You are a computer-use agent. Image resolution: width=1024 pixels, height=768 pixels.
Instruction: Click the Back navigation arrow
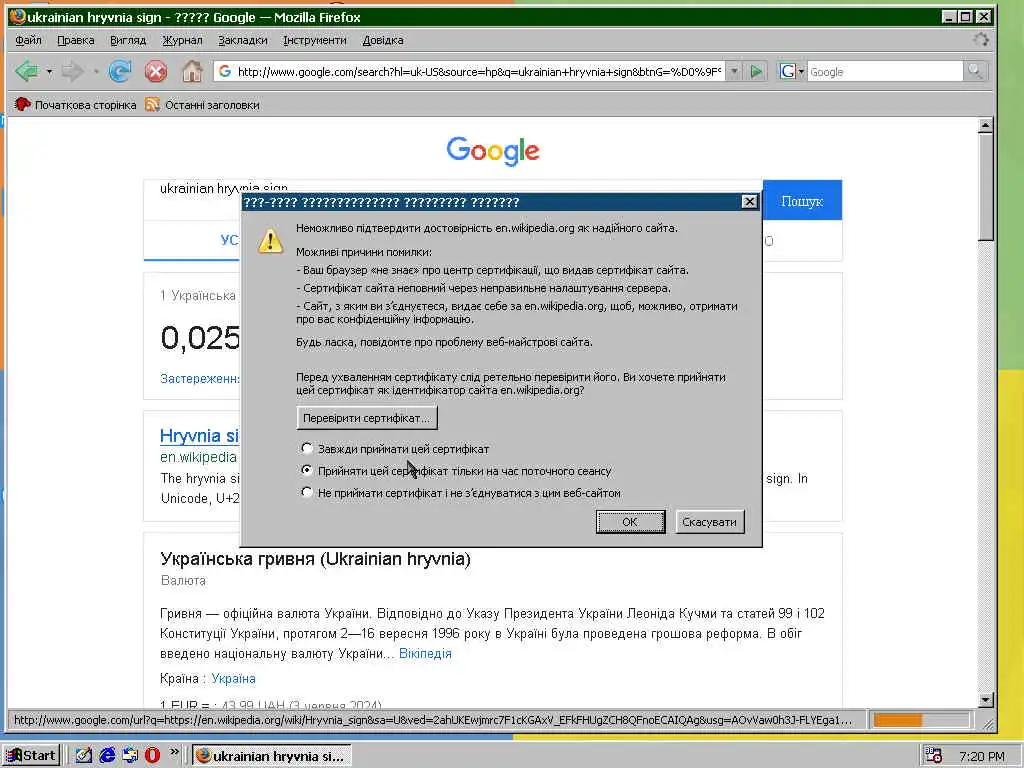point(27,71)
